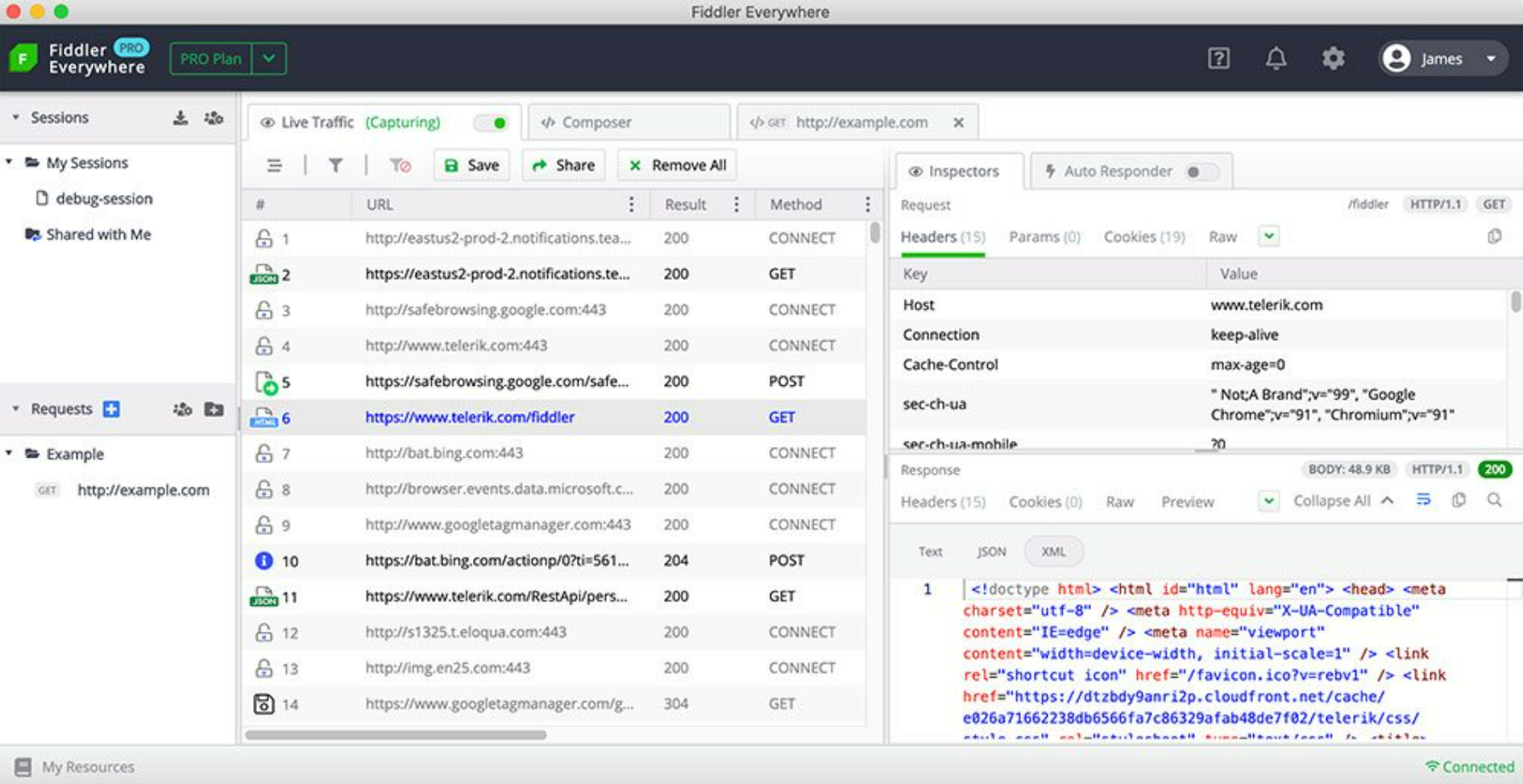Open settings gear icon
The image size is (1523, 784).
tap(1333, 58)
